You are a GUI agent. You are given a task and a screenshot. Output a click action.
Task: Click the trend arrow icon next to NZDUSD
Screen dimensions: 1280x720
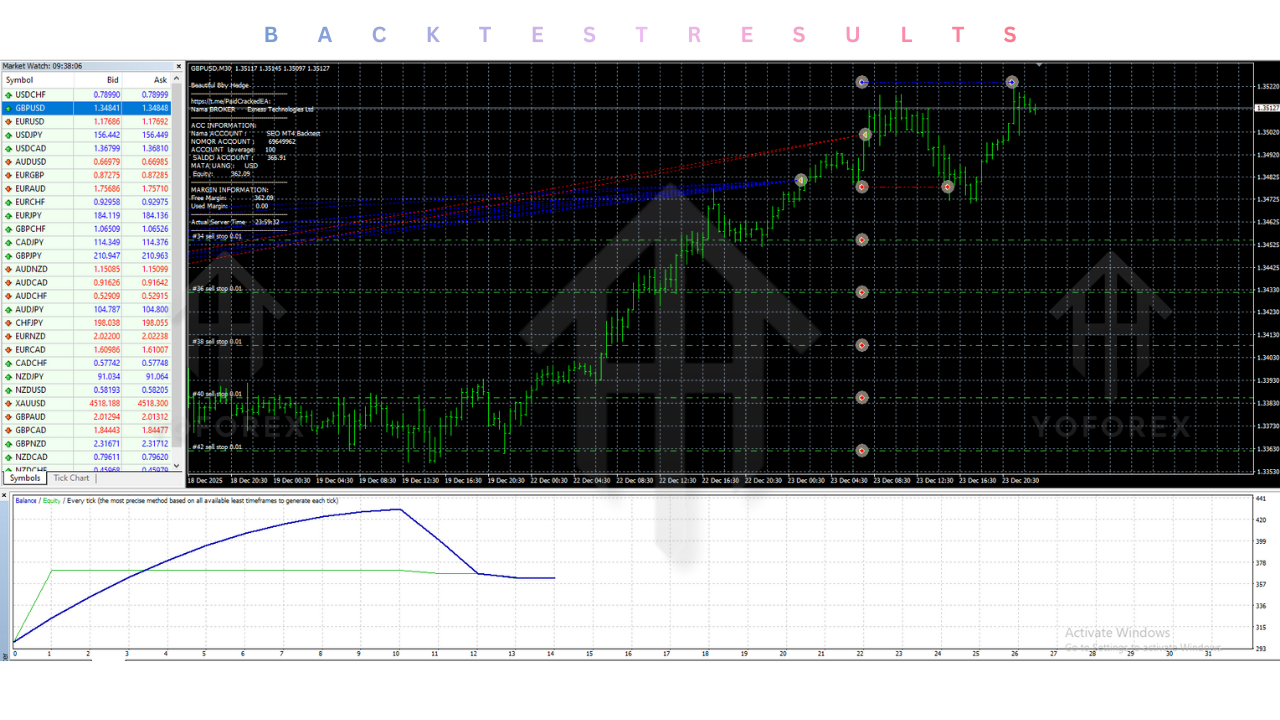pyautogui.click(x=8, y=389)
